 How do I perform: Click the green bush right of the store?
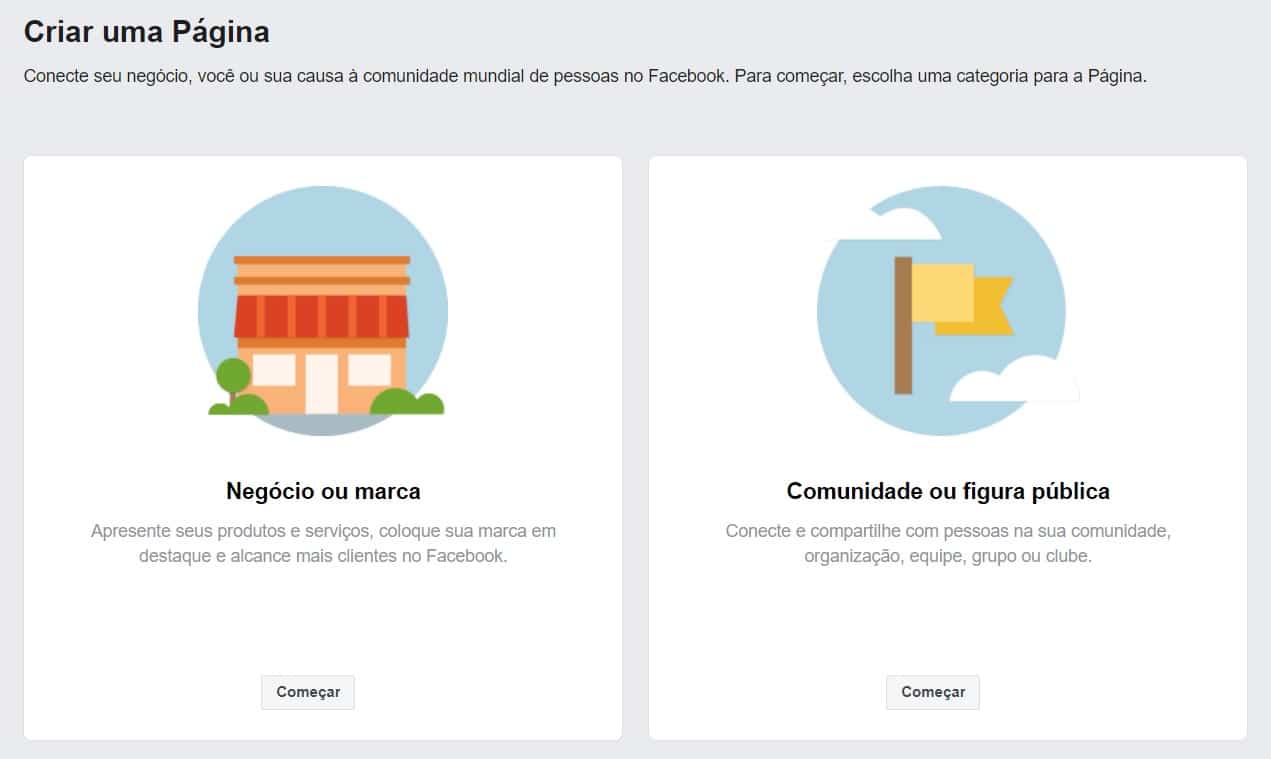(408, 401)
